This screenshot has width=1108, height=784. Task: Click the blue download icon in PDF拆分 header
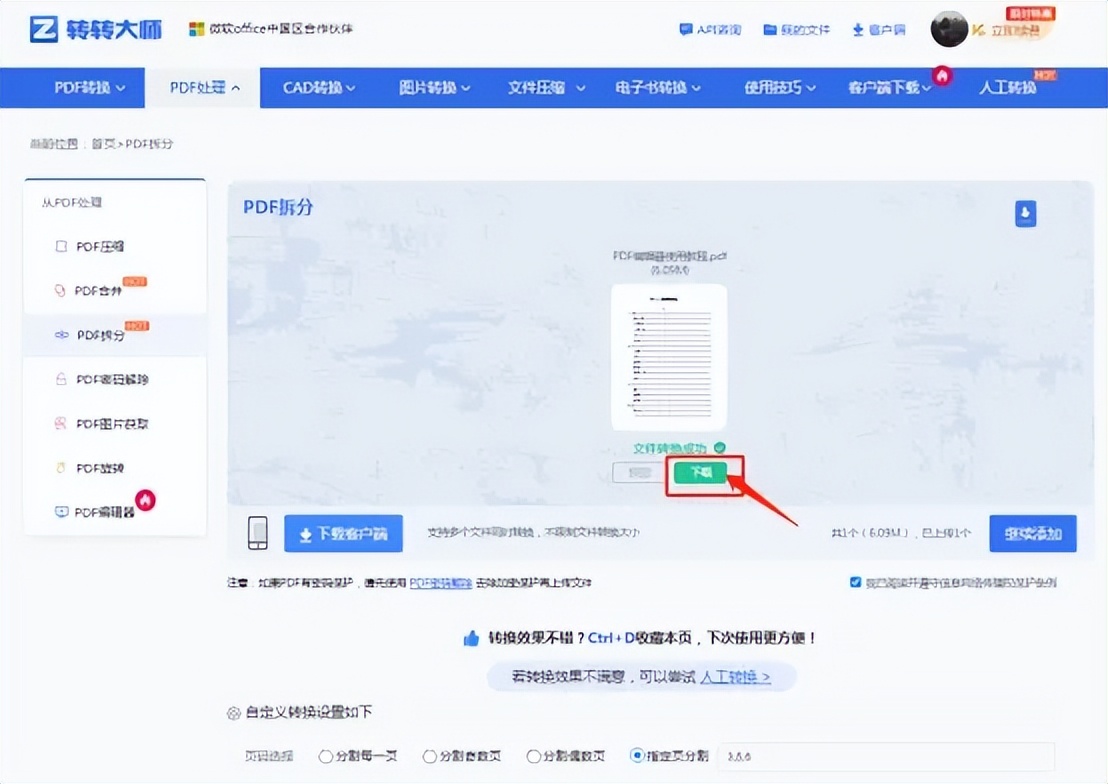coord(1026,213)
